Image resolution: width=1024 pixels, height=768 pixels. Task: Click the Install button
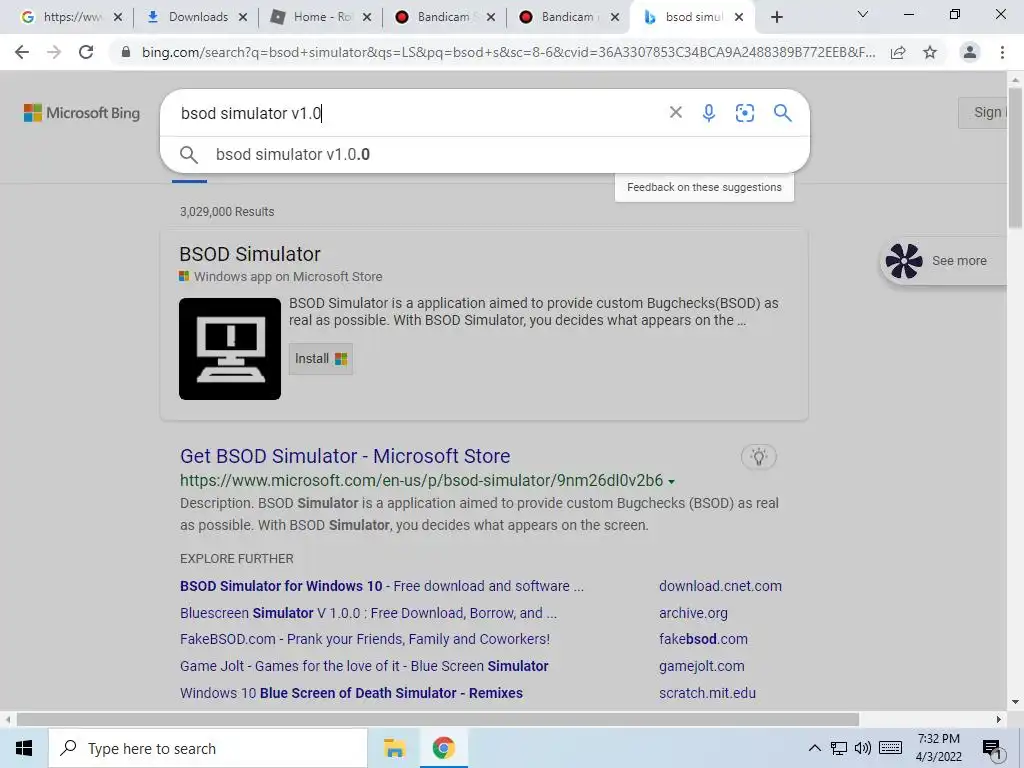pos(321,359)
